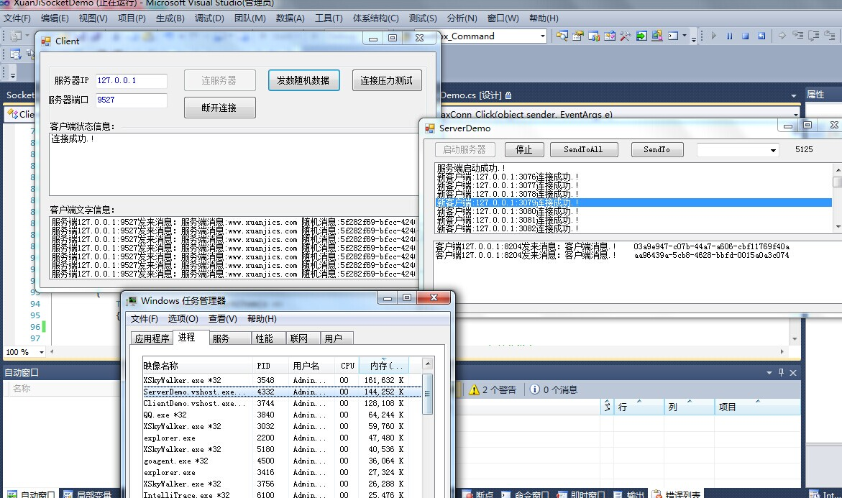Close the 自动窗口 panel with X icon
This screenshot has width=843, height=498.
(793, 372)
